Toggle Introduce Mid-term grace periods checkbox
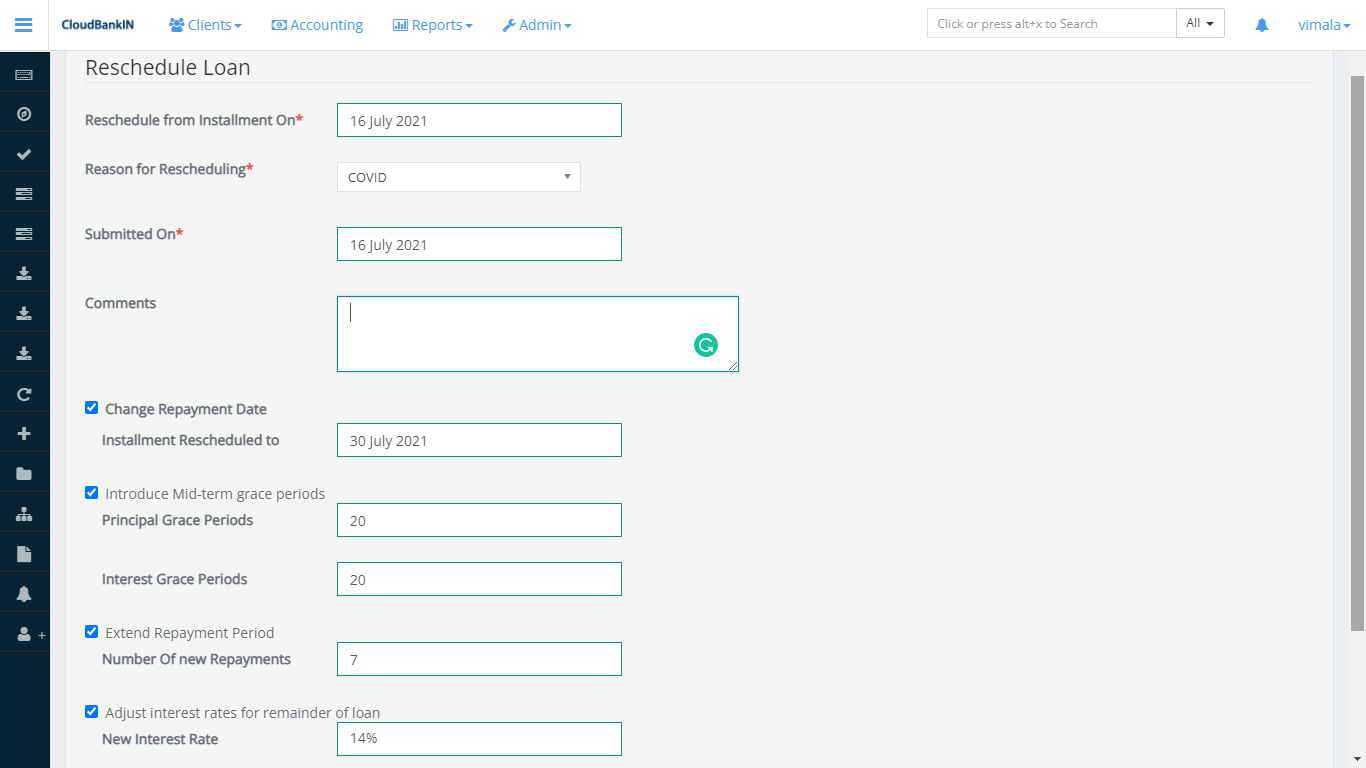1366x768 pixels. click(92, 492)
